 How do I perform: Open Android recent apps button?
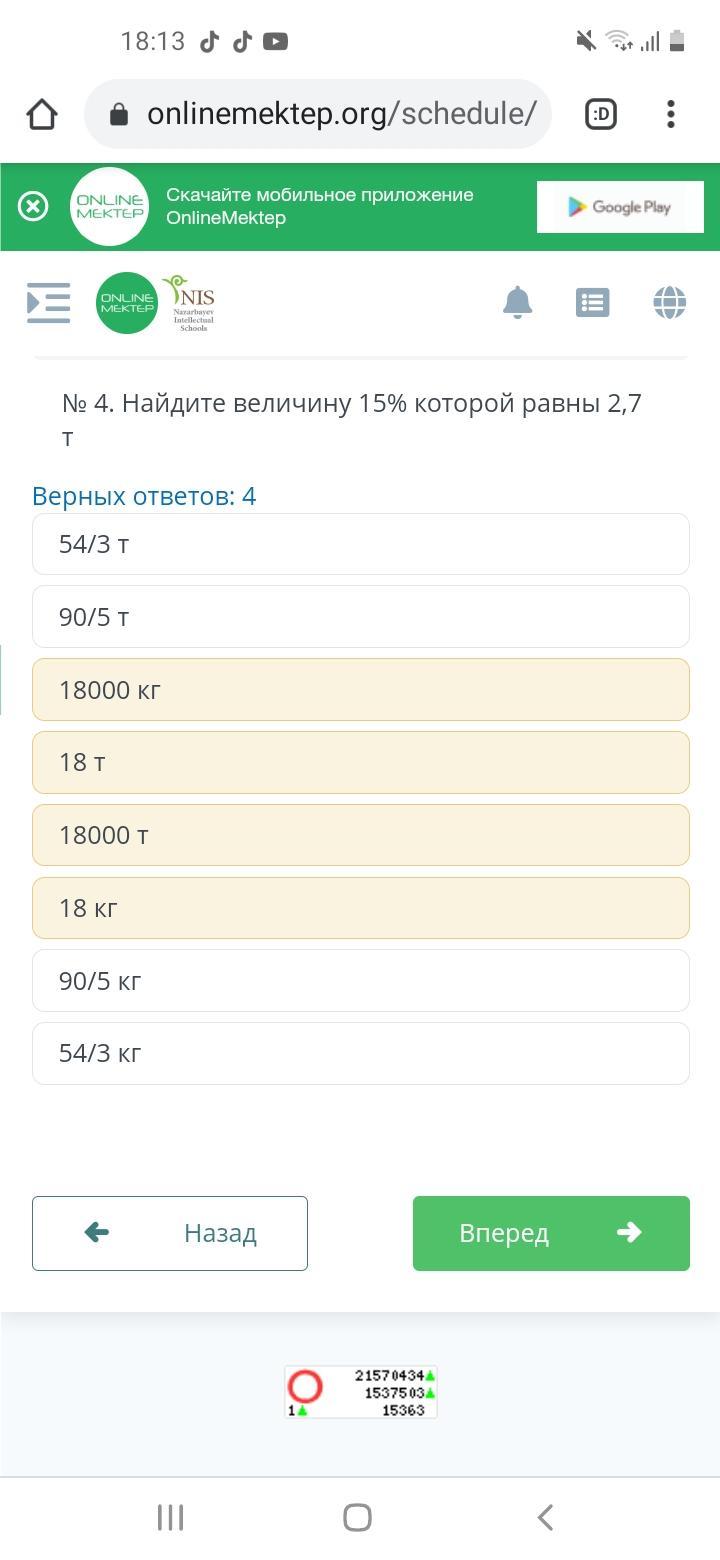tap(170, 1517)
